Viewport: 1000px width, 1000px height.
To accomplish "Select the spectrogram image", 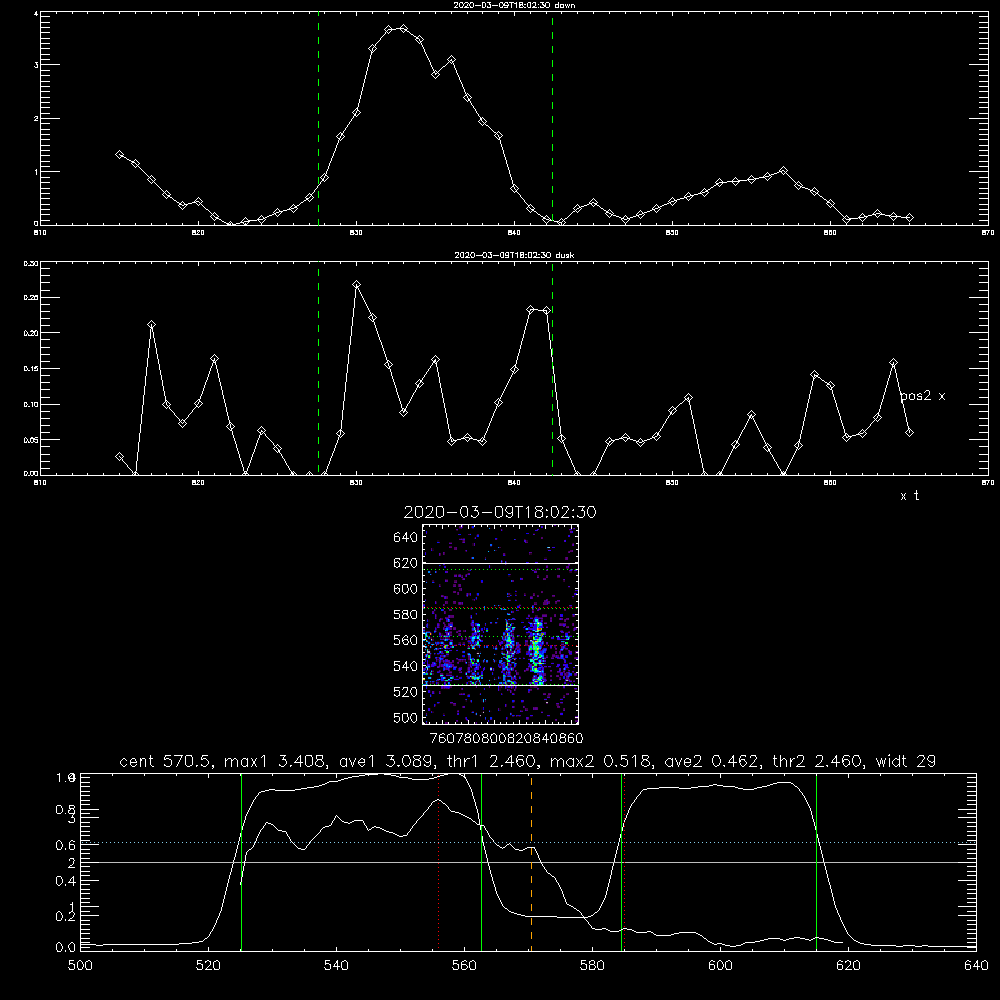I will pos(501,624).
